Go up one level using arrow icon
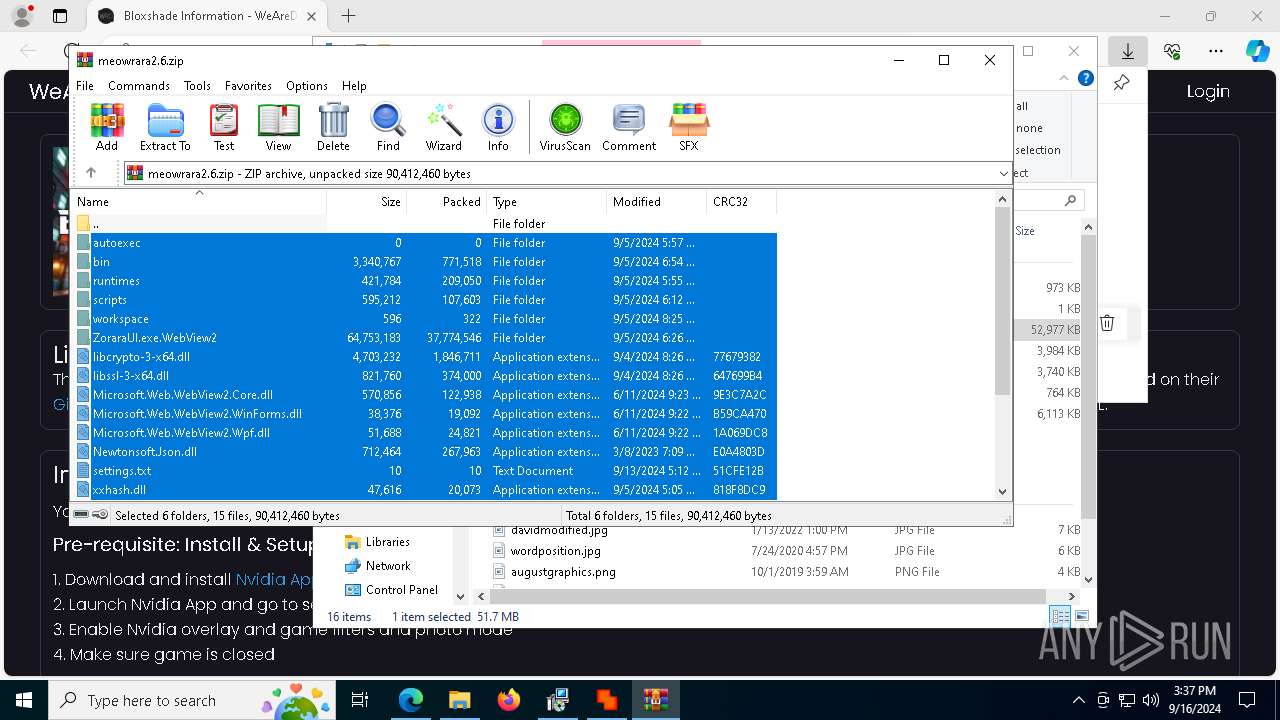Viewport: 1280px width, 720px height. pyautogui.click(x=91, y=173)
